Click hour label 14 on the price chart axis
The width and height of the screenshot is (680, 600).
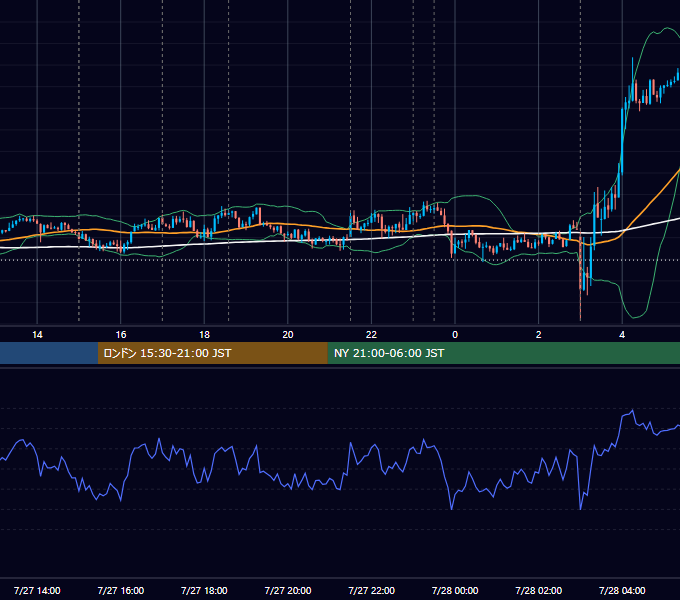pyautogui.click(x=37, y=335)
